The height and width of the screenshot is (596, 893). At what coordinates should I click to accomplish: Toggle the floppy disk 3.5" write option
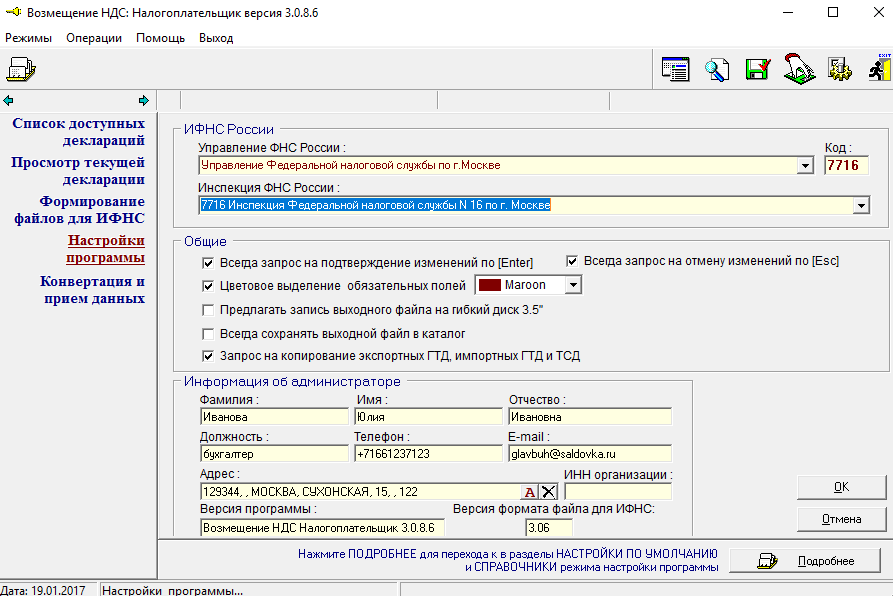pyautogui.click(x=208, y=310)
